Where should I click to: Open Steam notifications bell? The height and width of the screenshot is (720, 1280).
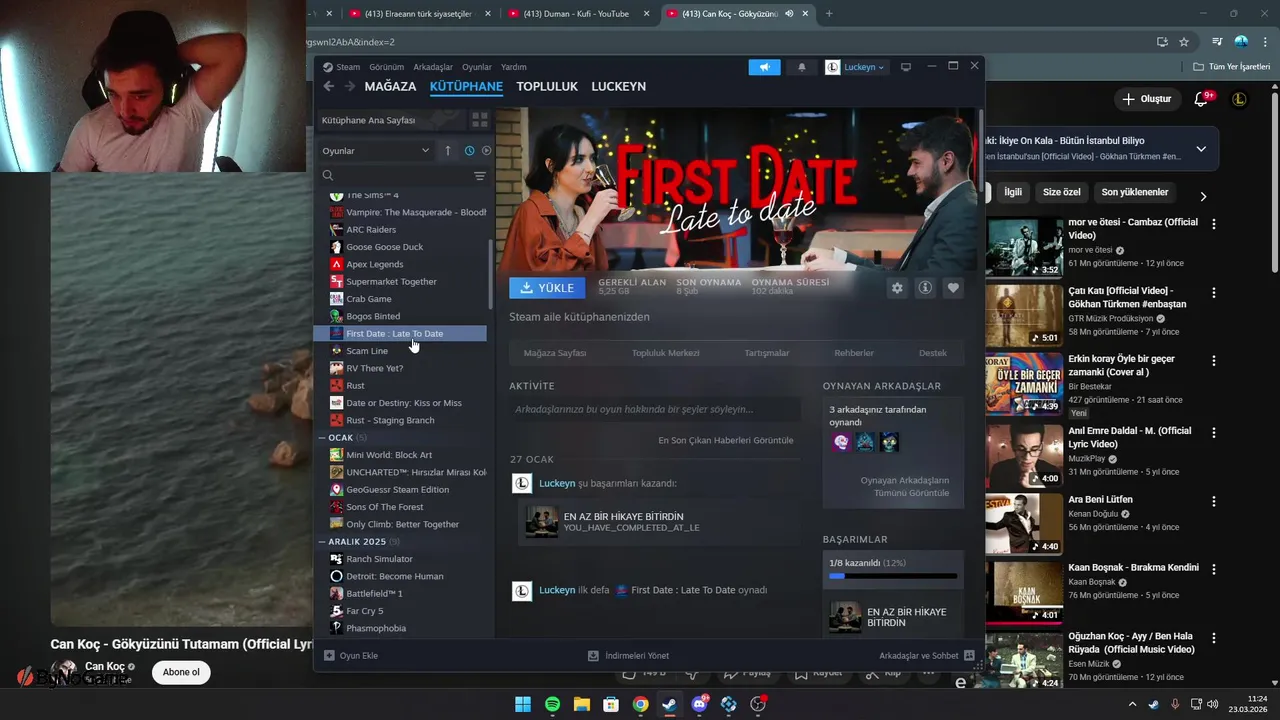(801, 67)
